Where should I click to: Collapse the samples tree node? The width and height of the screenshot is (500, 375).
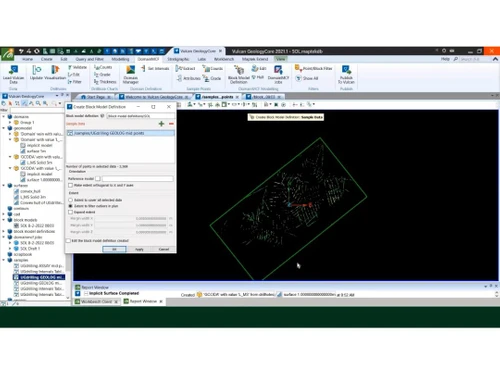4,260
